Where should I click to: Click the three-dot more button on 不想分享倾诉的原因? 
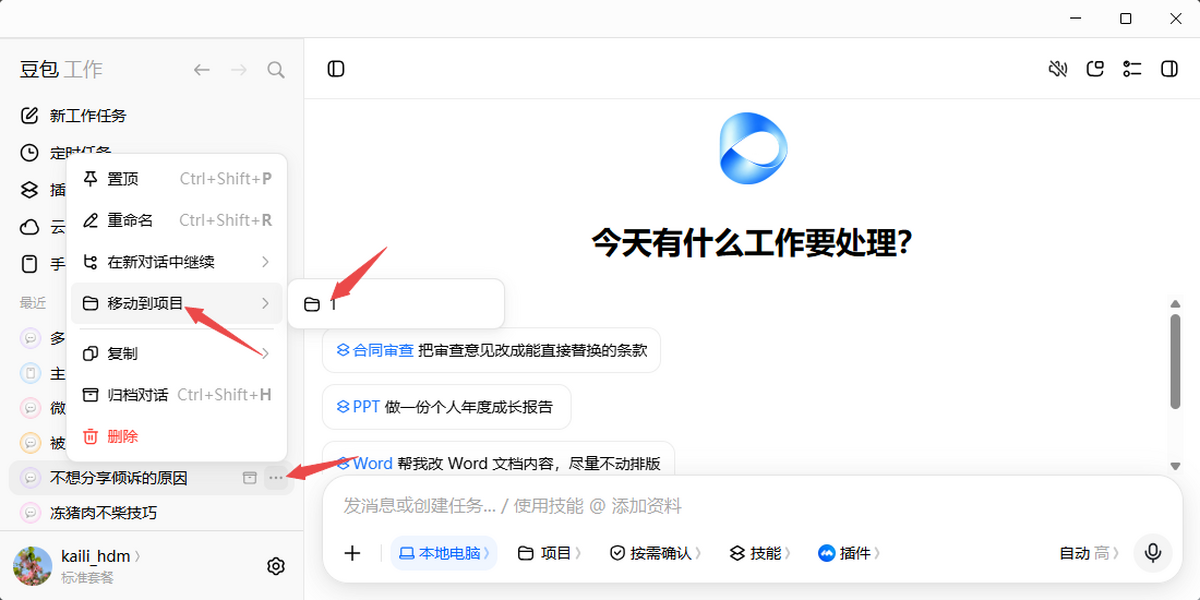(276, 478)
